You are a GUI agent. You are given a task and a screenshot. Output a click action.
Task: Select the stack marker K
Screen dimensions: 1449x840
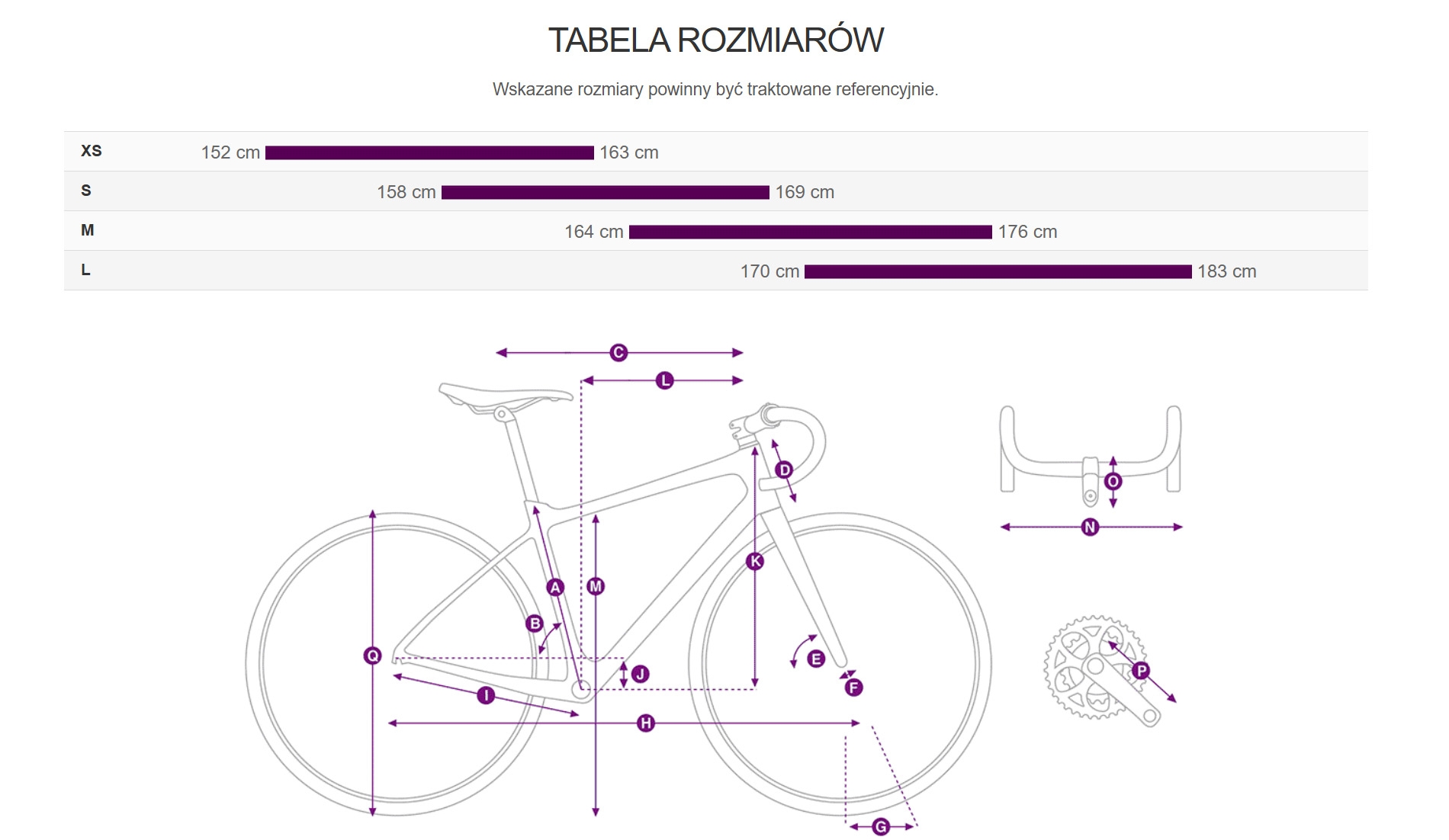[755, 562]
